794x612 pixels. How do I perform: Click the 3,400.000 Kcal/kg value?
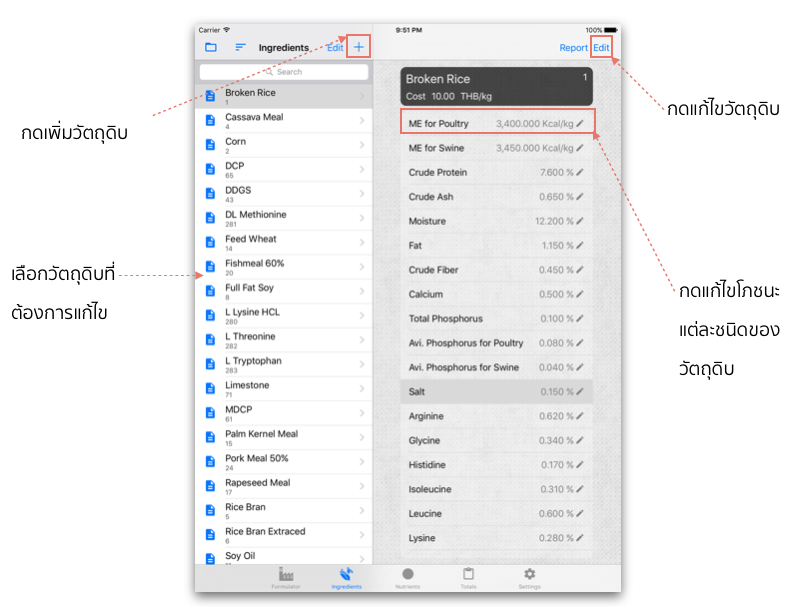click(x=534, y=124)
